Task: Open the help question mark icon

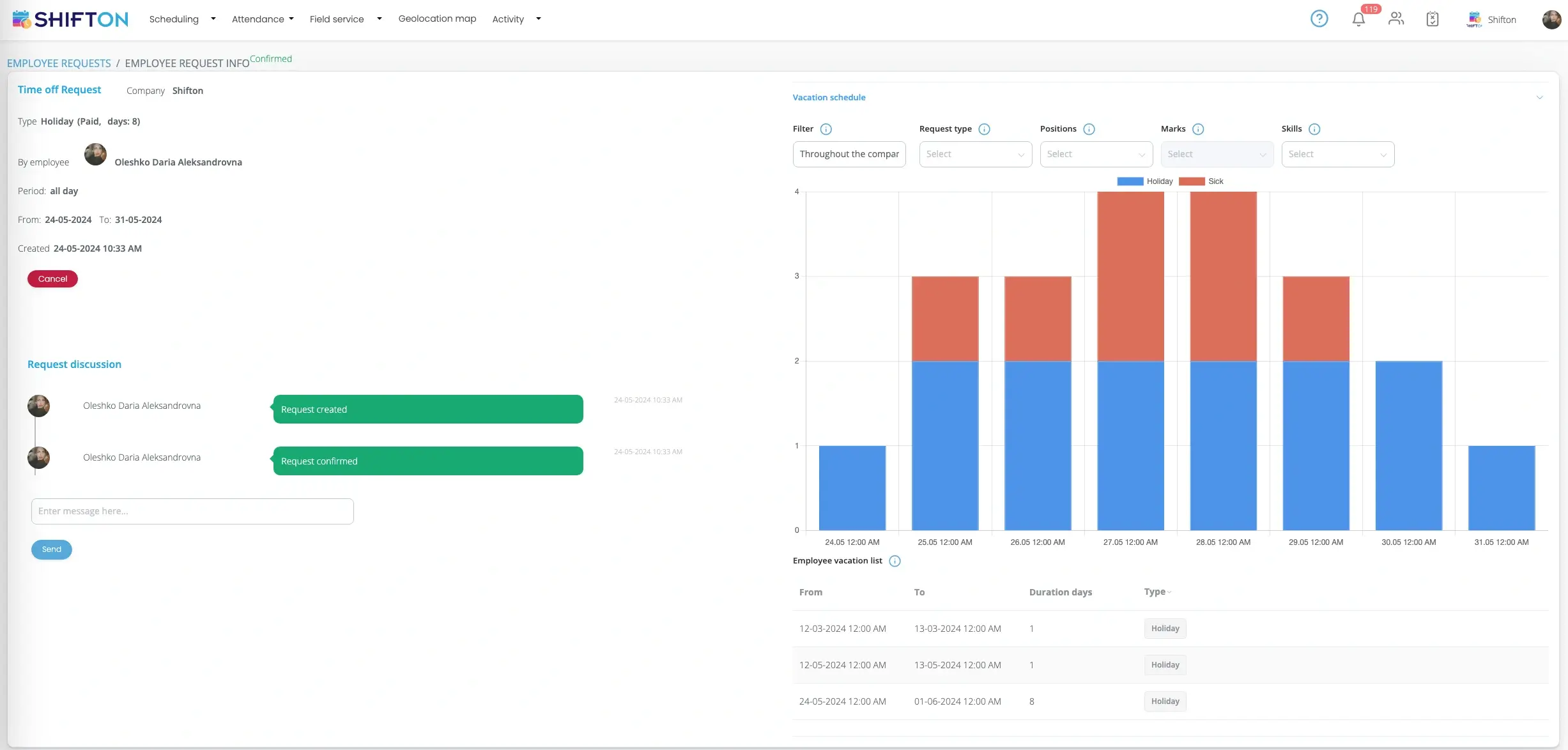Action: (1319, 19)
